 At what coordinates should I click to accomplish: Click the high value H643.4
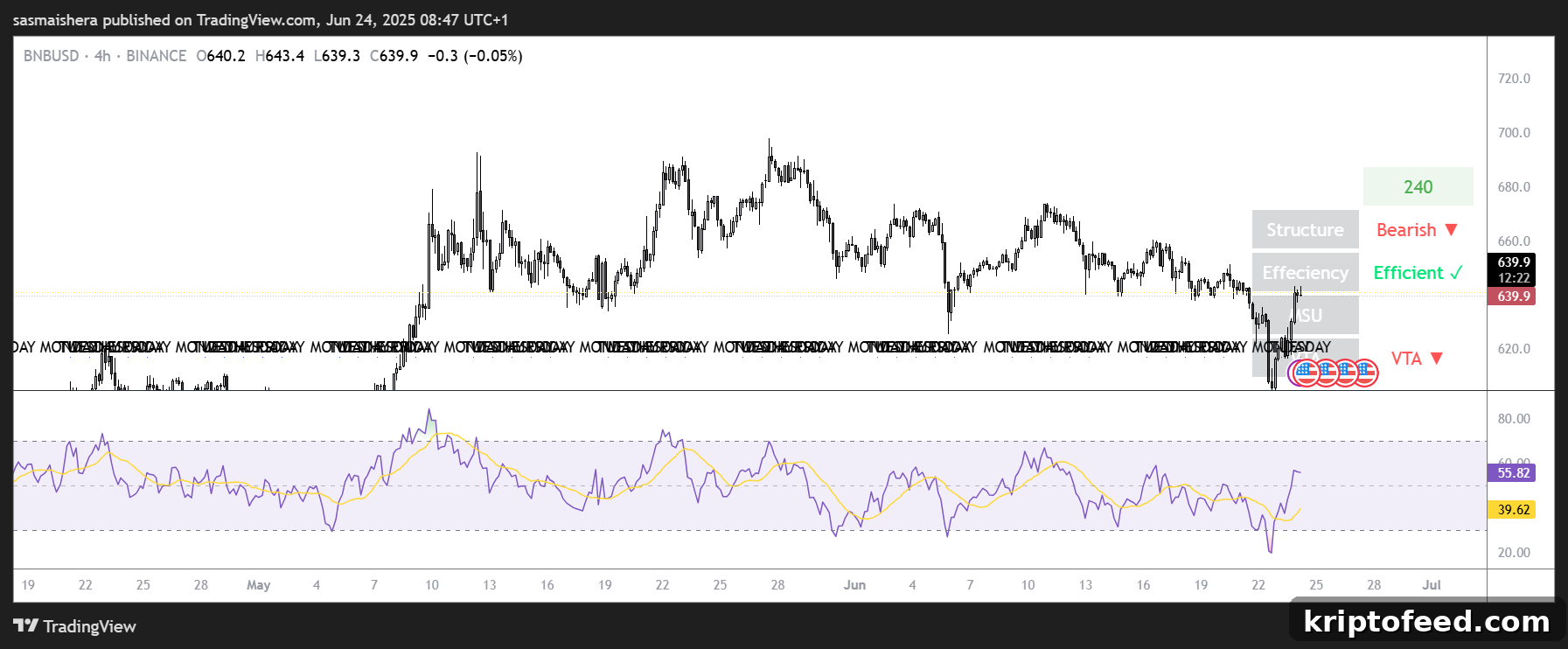[280, 56]
